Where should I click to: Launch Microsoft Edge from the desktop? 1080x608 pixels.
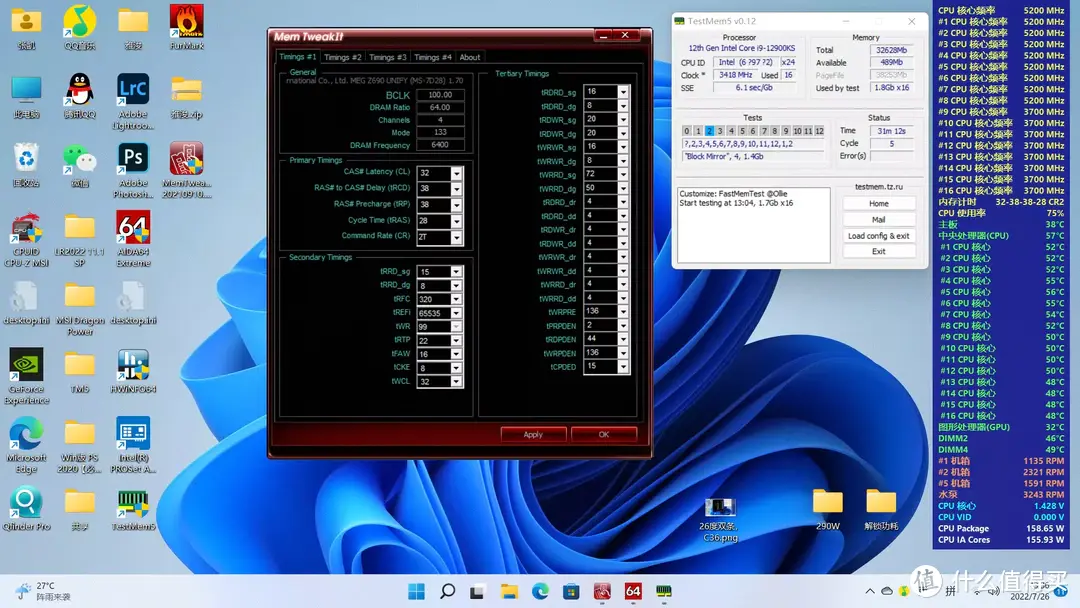click(26, 445)
